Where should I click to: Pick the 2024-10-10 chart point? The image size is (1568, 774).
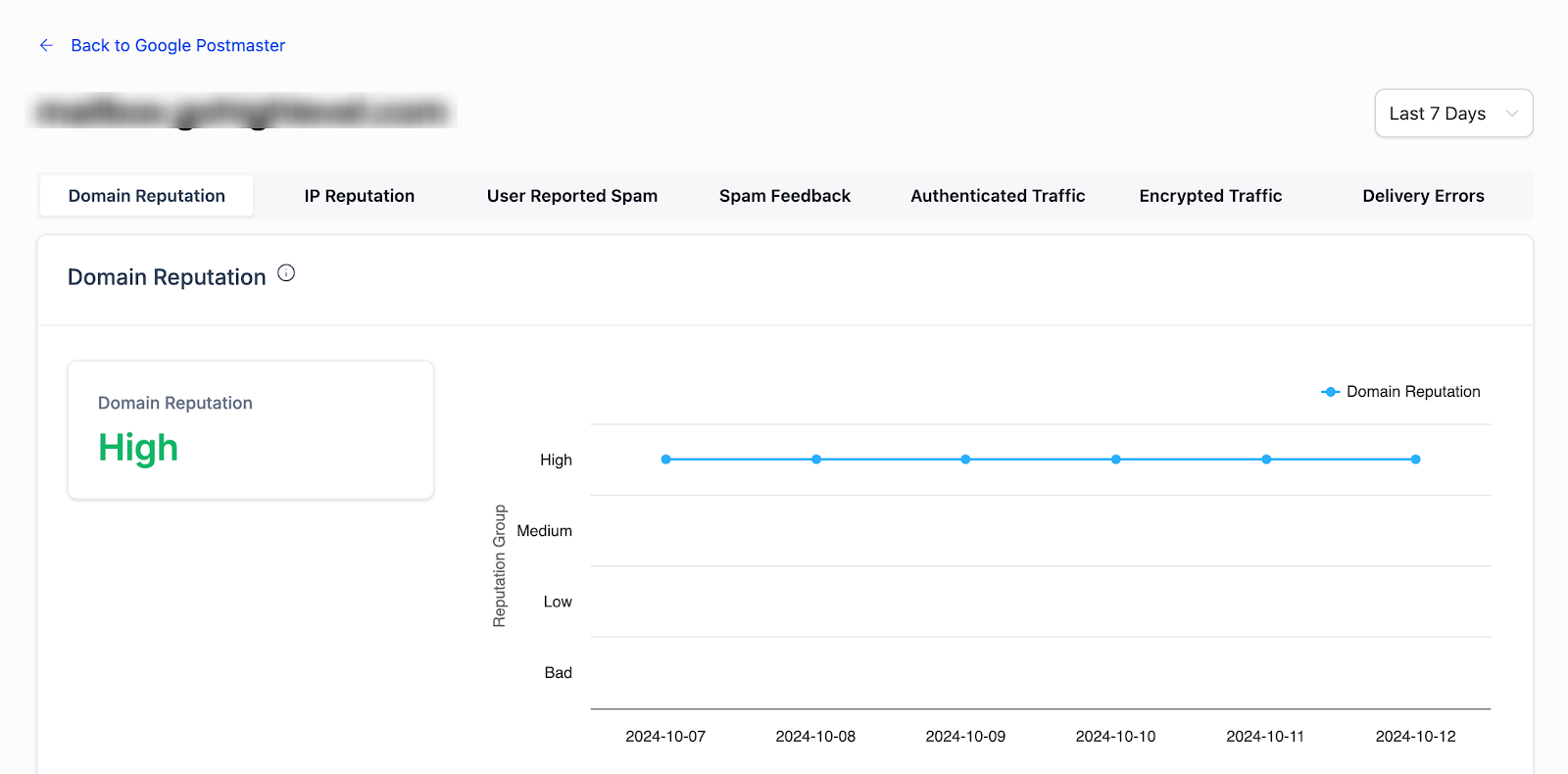[x=1116, y=460]
